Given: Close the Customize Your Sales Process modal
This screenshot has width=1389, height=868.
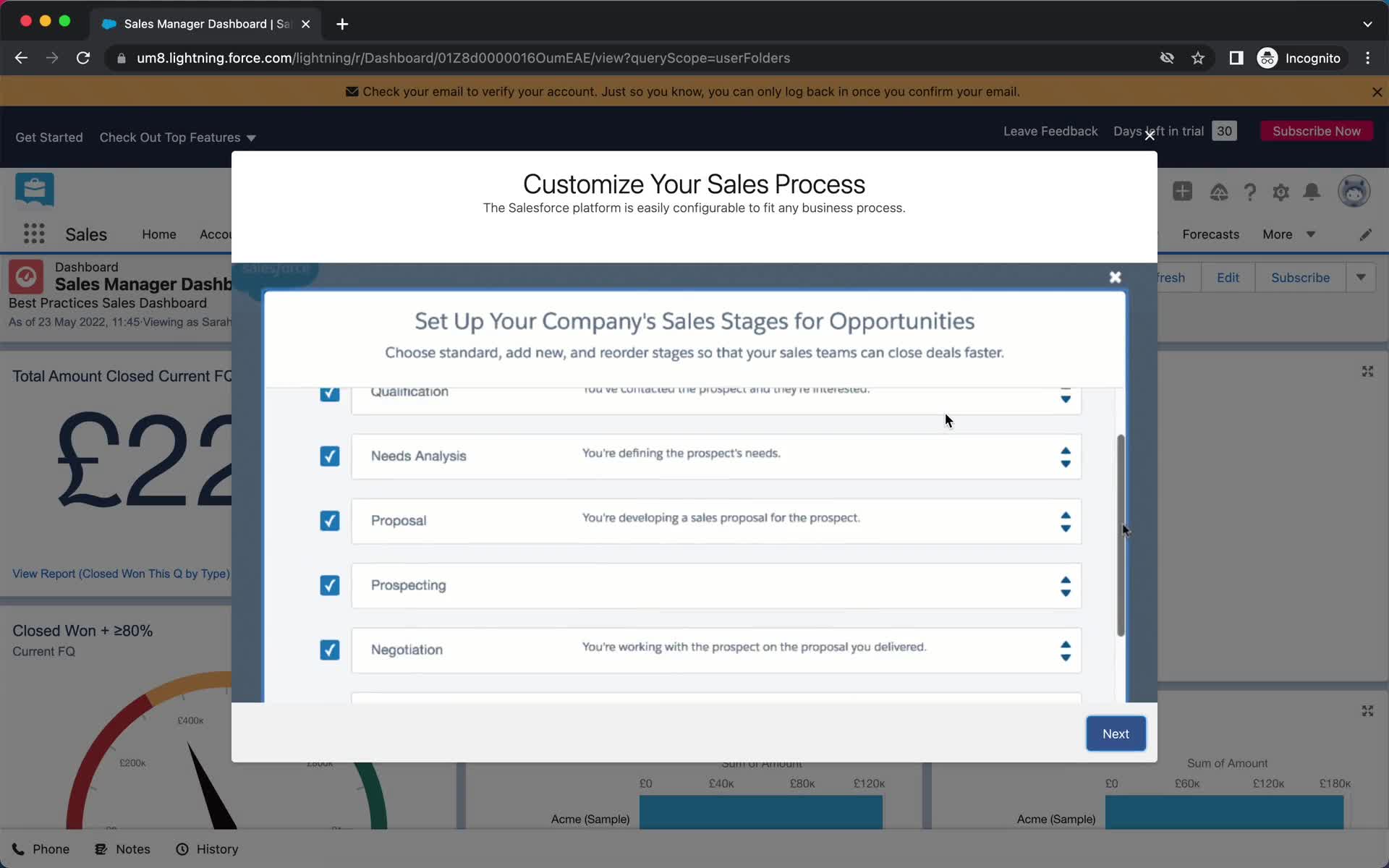Looking at the screenshot, I should (1150, 135).
